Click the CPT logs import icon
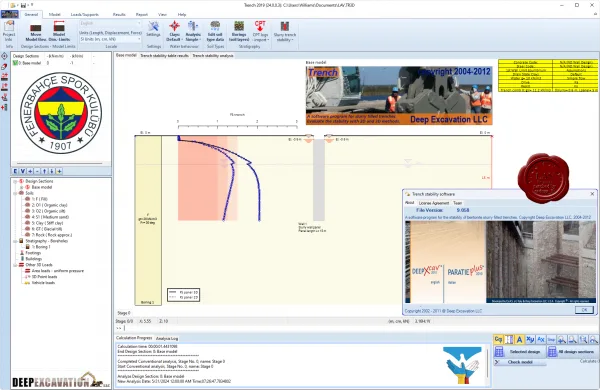The image size is (600, 390). tap(260, 31)
